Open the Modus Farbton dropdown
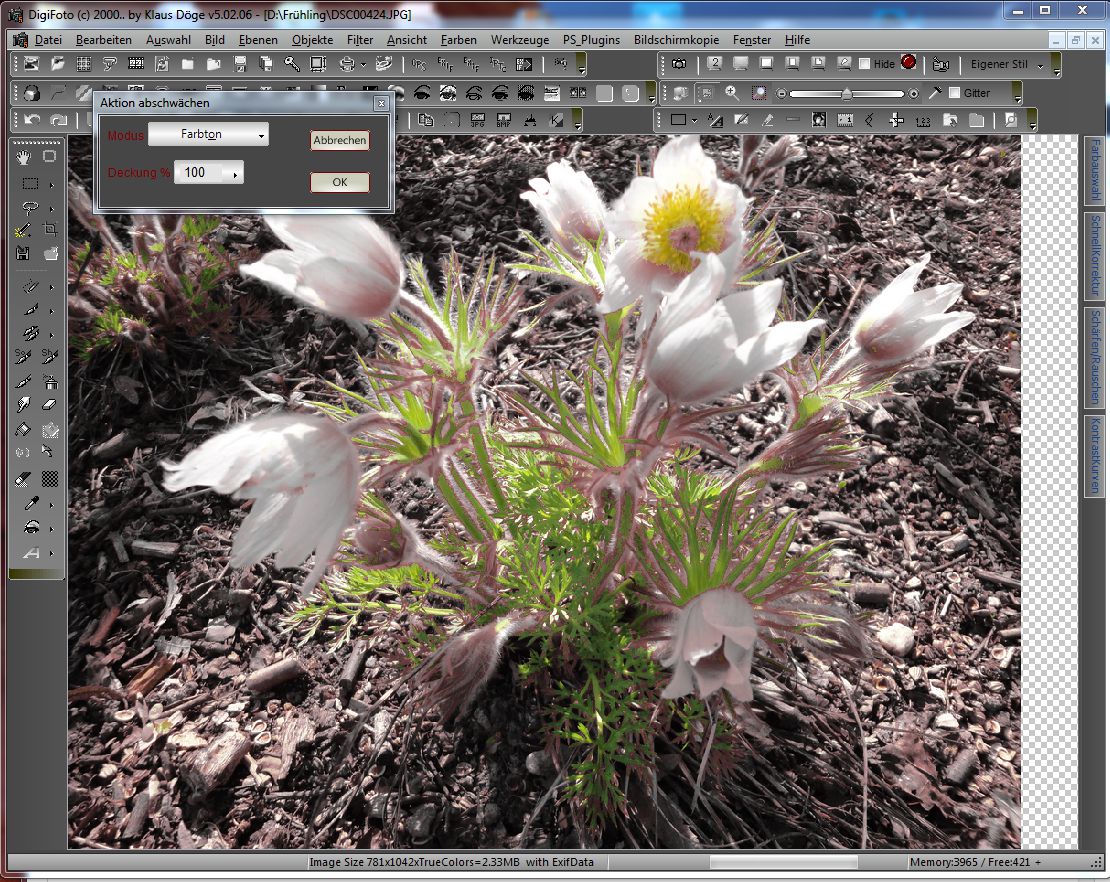Screen dimensions: 1110x882 [208, 134]
